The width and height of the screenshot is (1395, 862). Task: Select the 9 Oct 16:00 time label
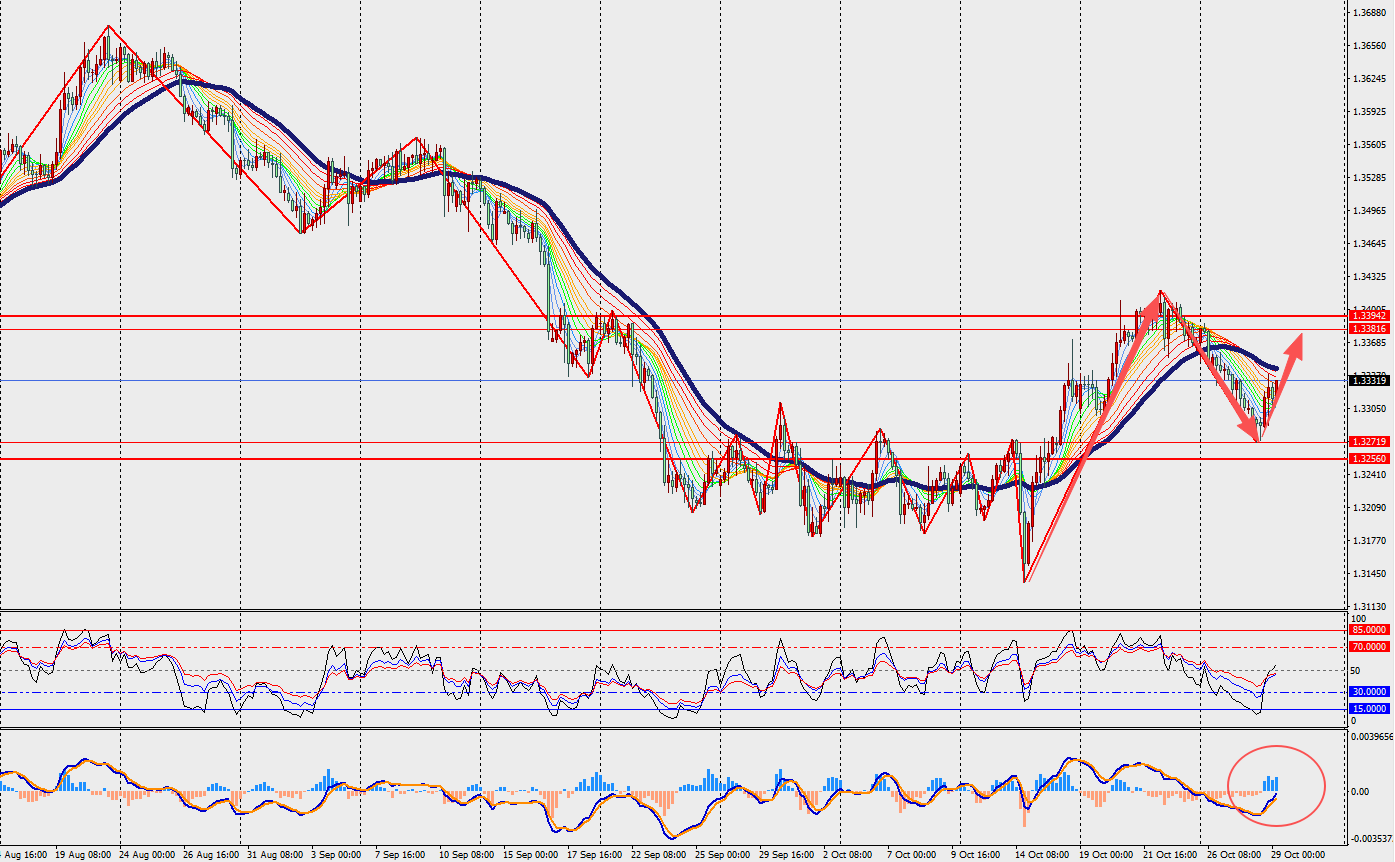click(975, 855)
